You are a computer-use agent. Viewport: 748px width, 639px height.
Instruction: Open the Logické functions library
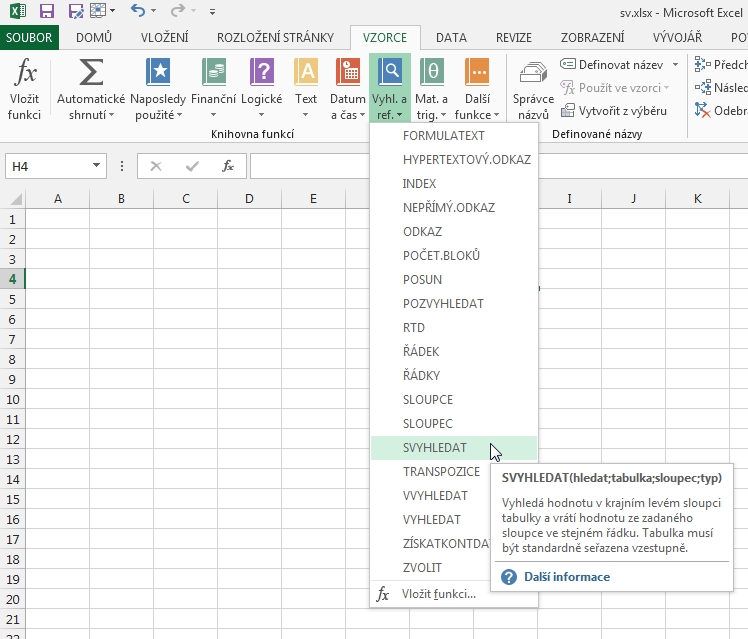point(261,90)
